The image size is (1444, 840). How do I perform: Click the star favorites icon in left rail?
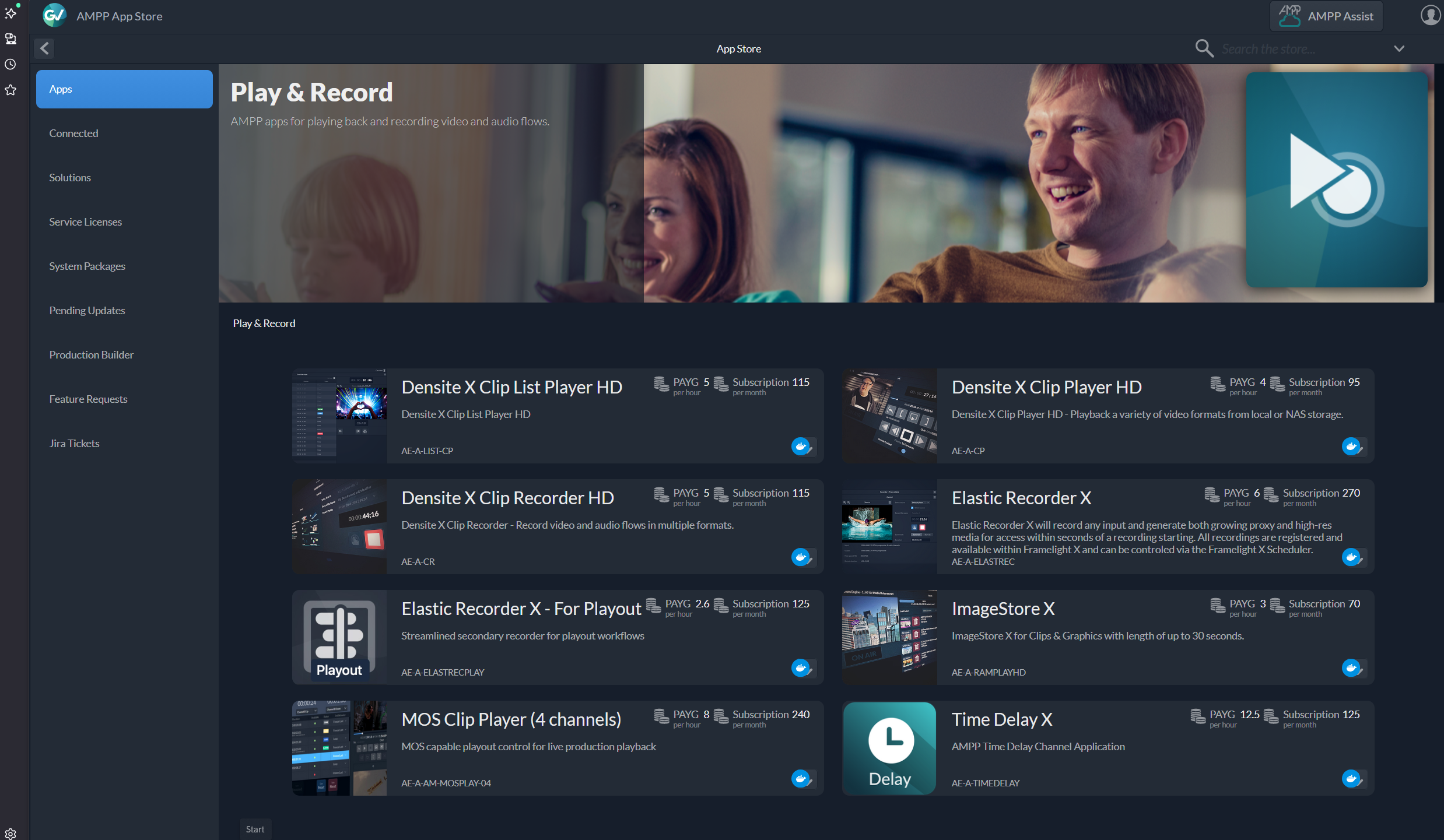(x=10, y=90)
